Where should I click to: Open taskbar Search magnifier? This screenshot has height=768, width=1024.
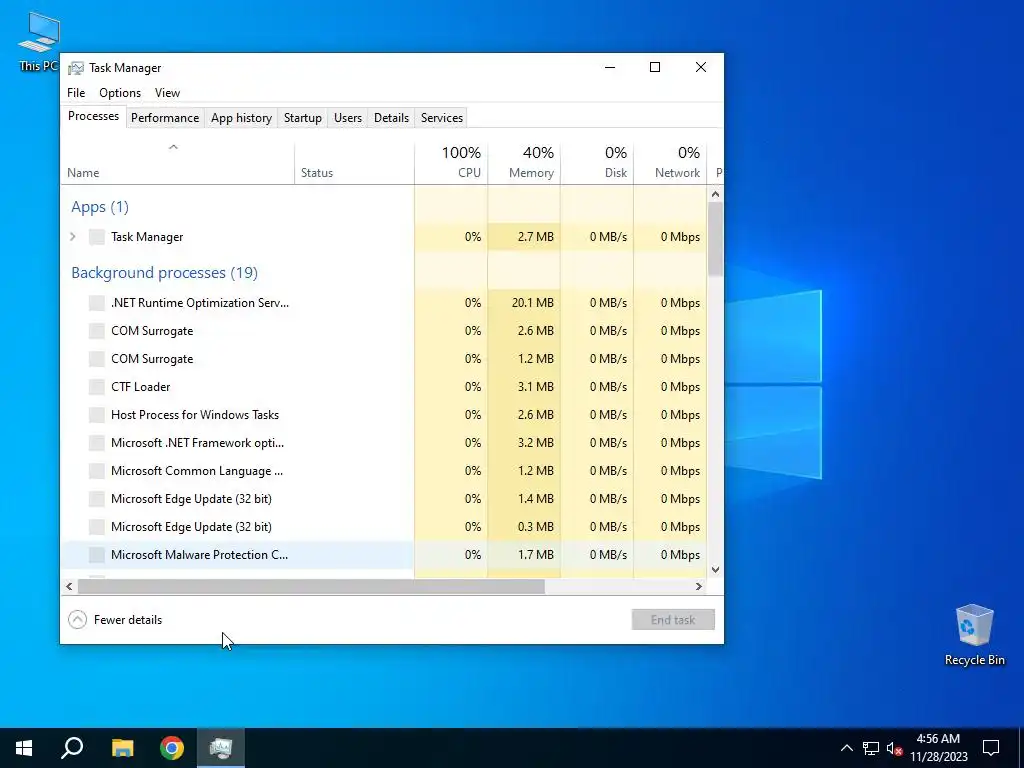coord(72,748)
